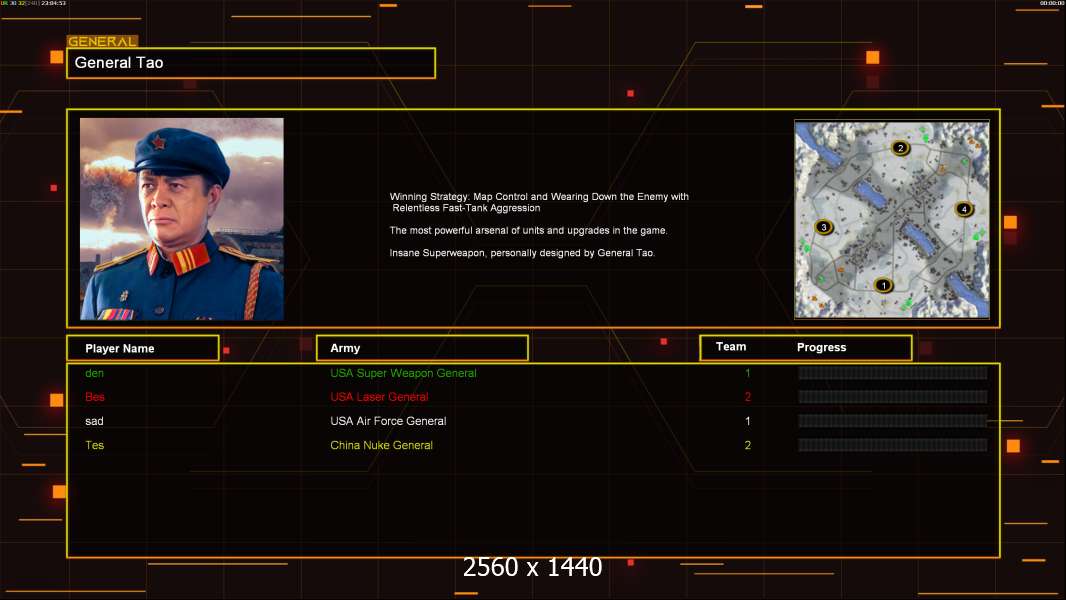Click the GENERAL label above the name
Image resolution: width=1066 pixels, height=600 pixels.
tap(102, 41)
